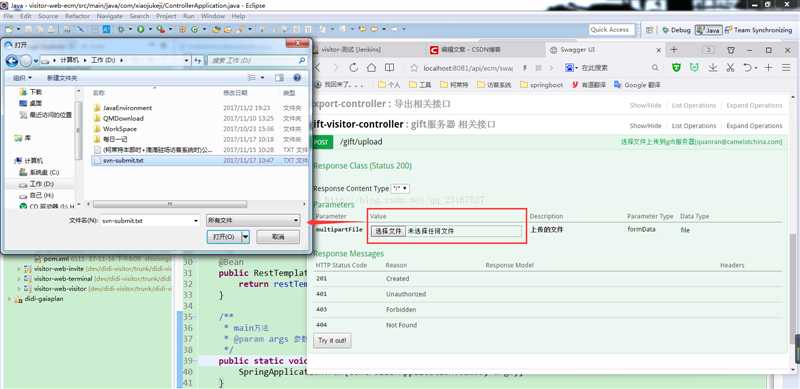This screenshot has width=800, height=389.
Task: Click the 打开(O) button
Action: click(224, 237)
